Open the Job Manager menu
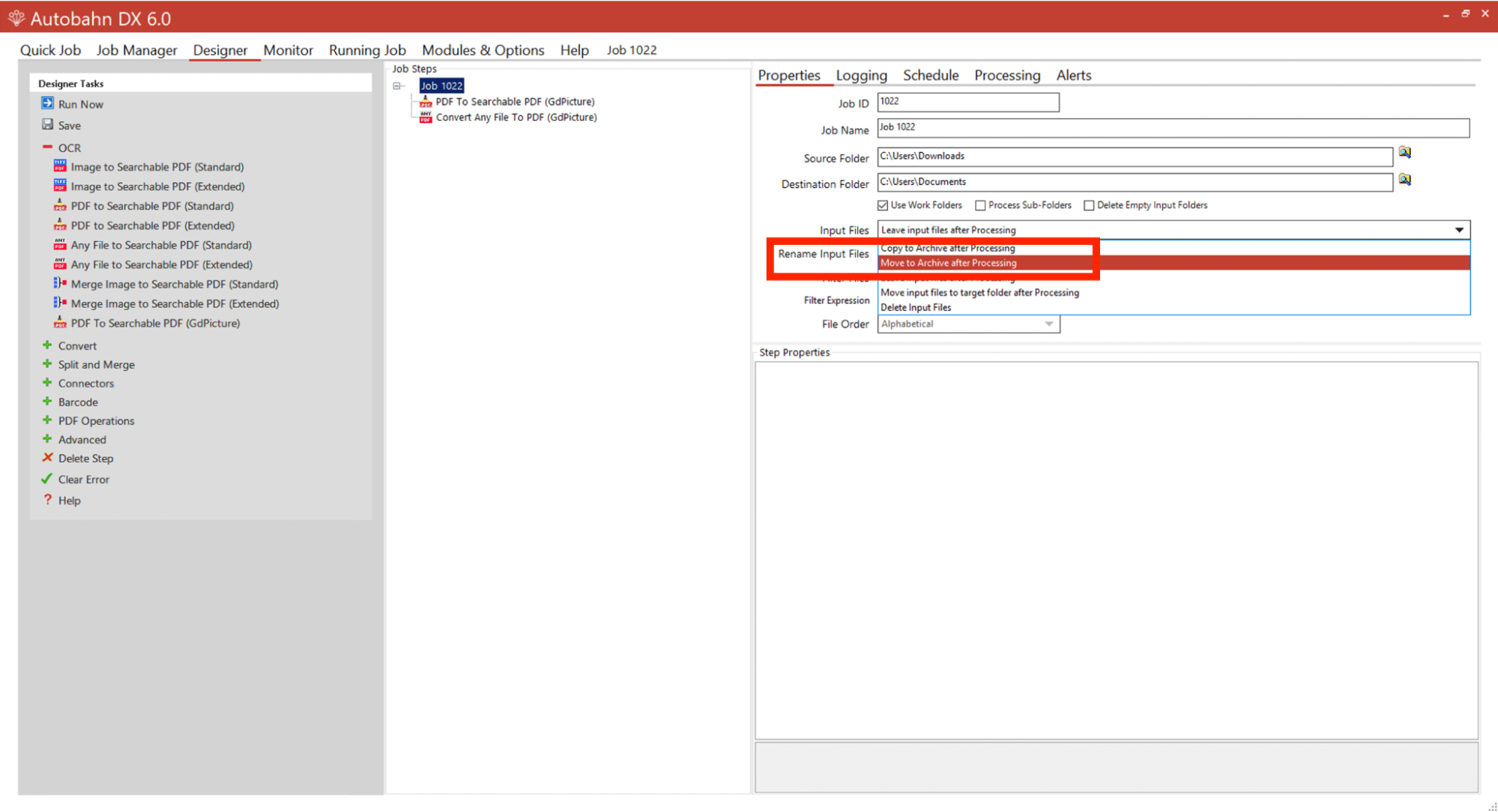Image resolution: width=1498 pixels, height=812 pixels. tap(136, 50)
